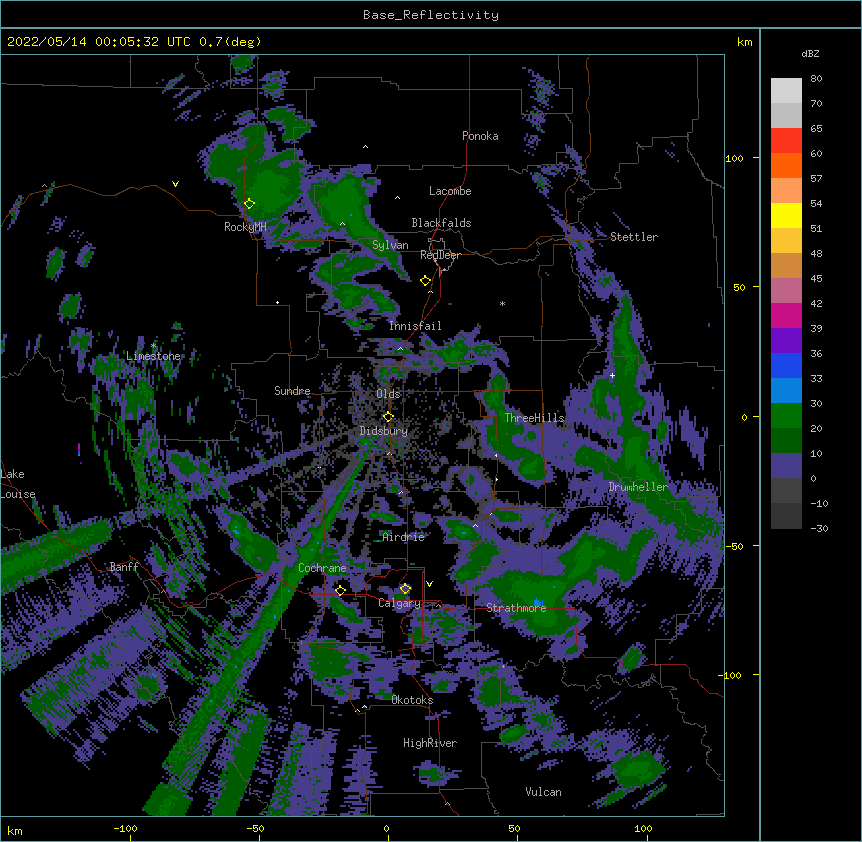Click the Didsbury label

pyautogui.click(x=383, y=431)
